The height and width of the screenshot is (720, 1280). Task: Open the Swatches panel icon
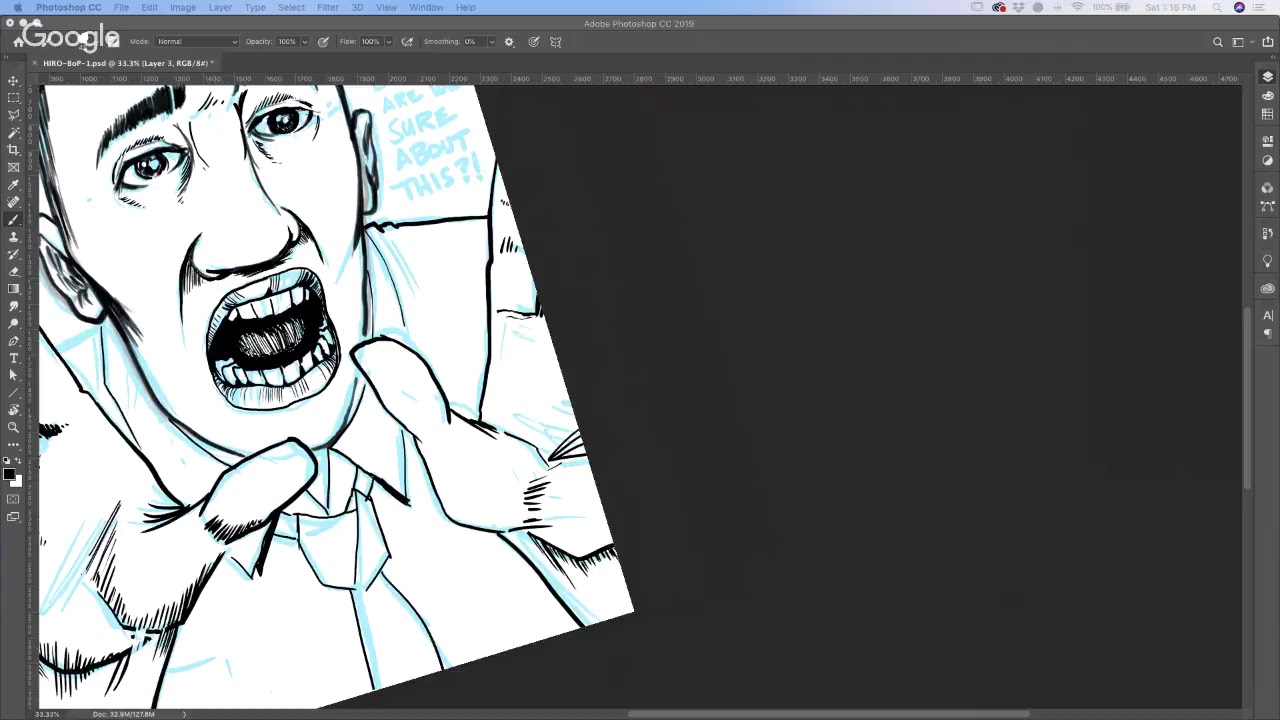click(1268, 114)
